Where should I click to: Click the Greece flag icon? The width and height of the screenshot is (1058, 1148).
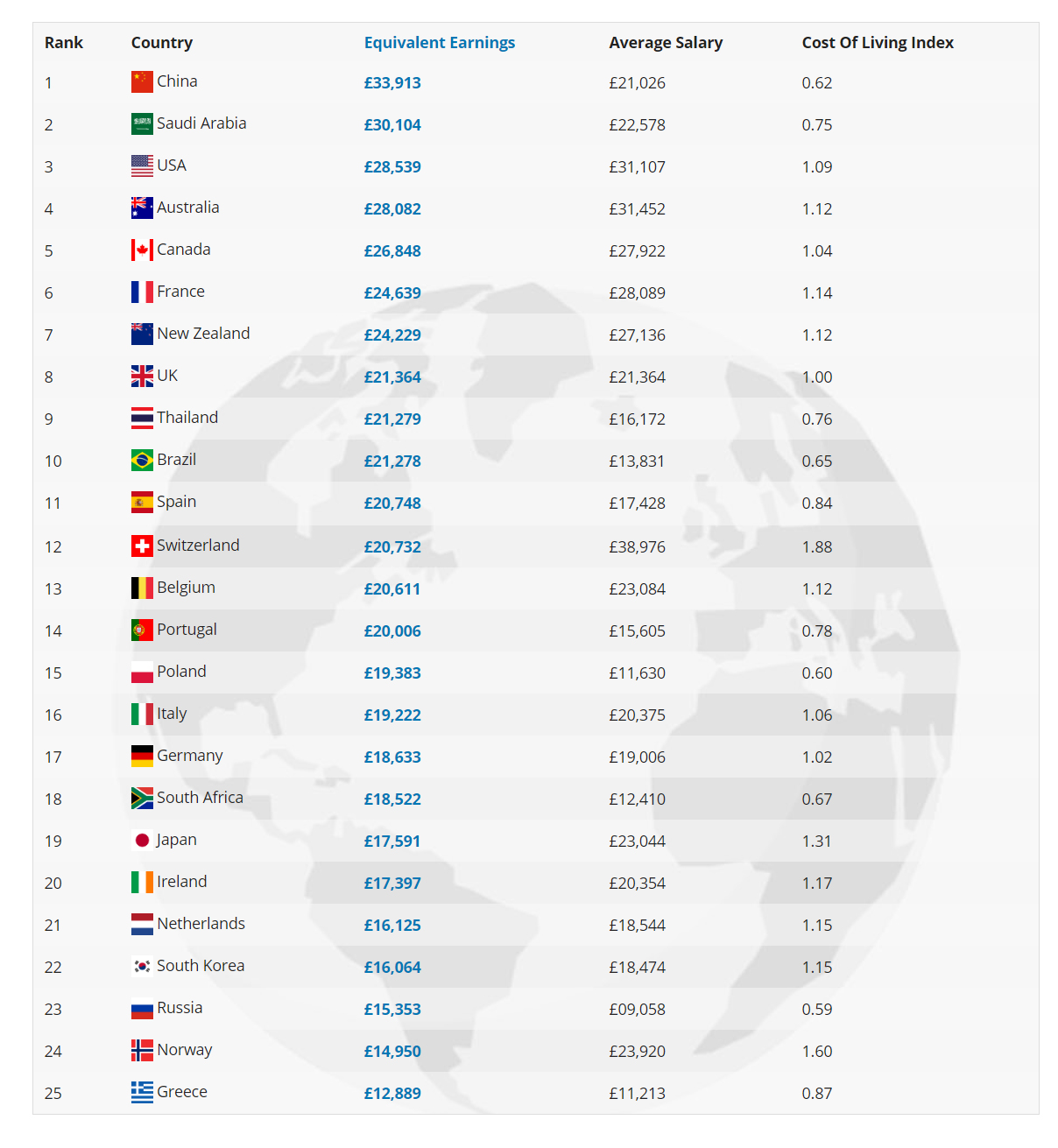click(x=142, y=1092)
